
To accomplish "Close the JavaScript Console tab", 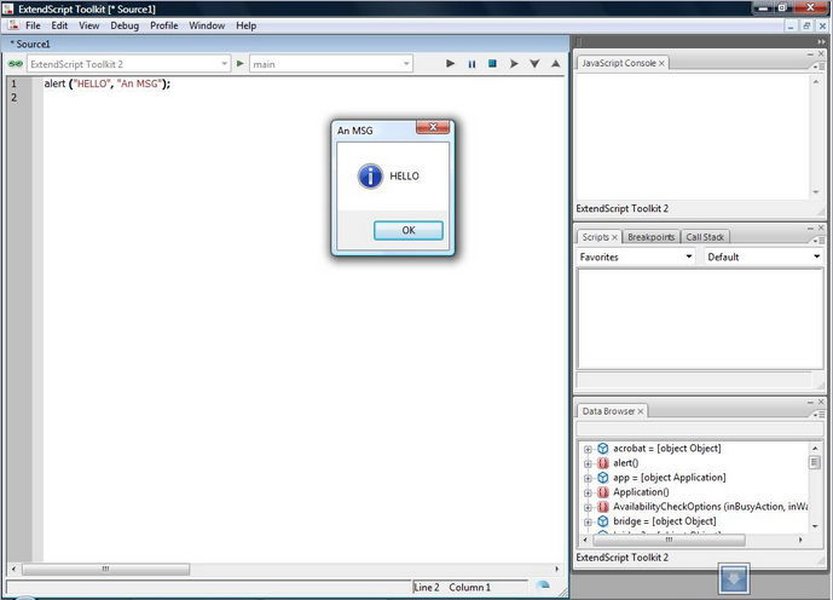I will tap(661, 63).
